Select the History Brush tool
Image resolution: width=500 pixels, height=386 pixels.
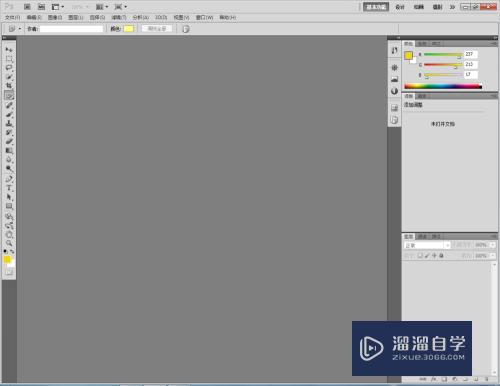coord(9,133)
